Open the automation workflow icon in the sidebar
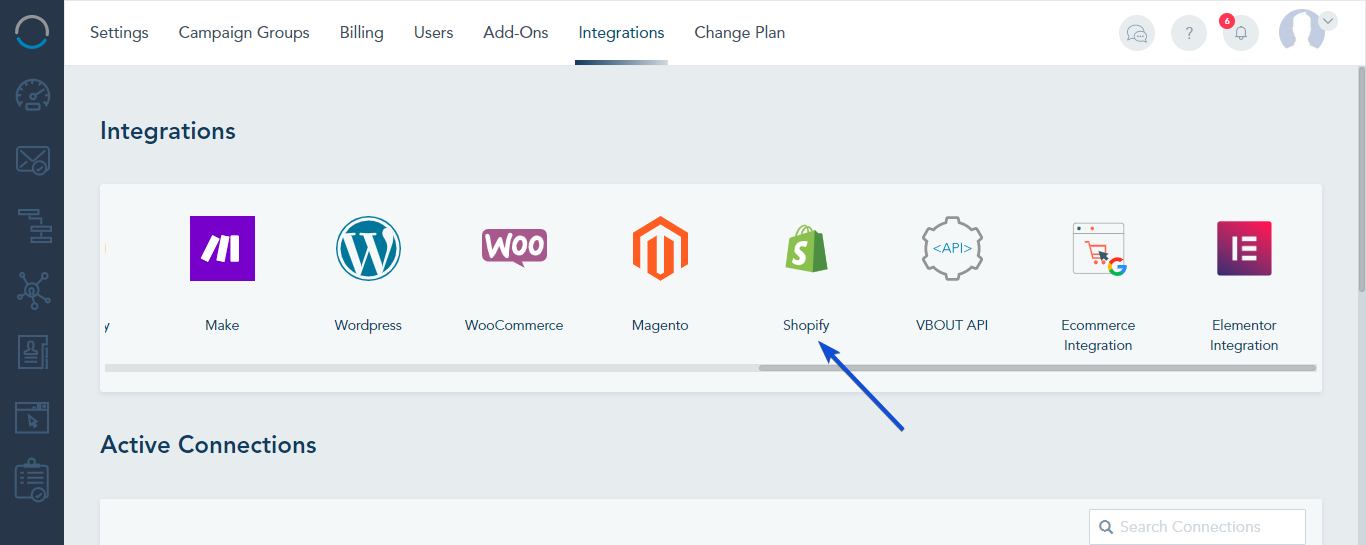Image resolution: width=1366 pixels, height=545 pixels. pos(32,225)
